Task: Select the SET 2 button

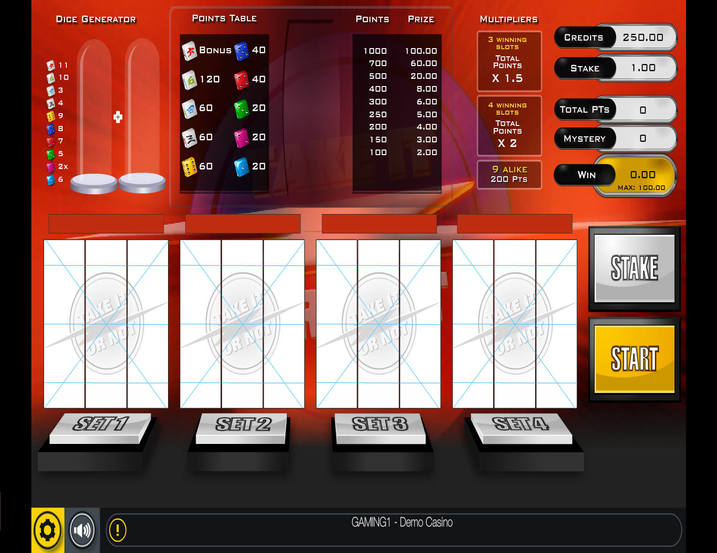Action: click(x=241, y=428)
